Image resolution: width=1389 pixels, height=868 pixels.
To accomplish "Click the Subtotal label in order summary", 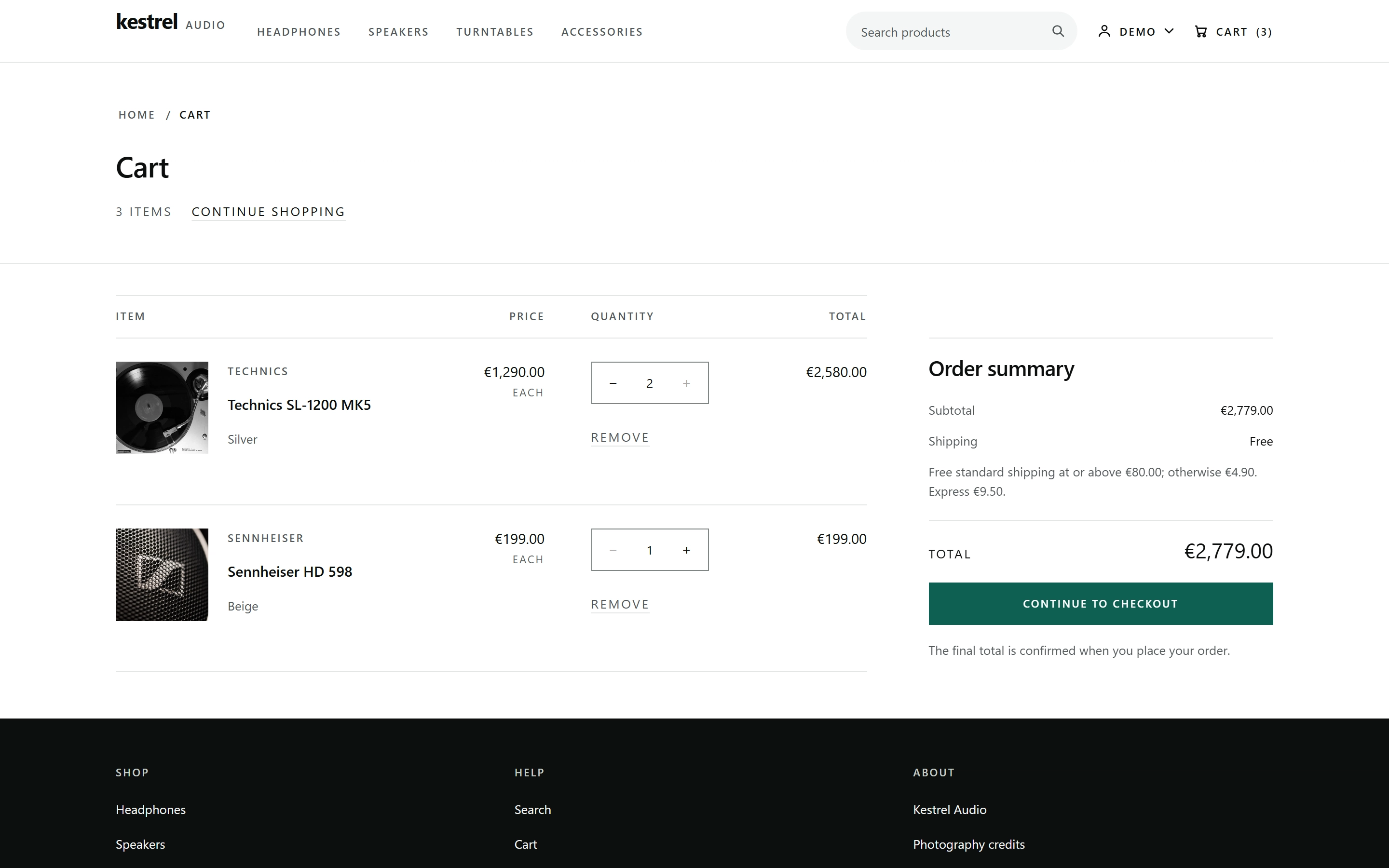I will (951, 410).
